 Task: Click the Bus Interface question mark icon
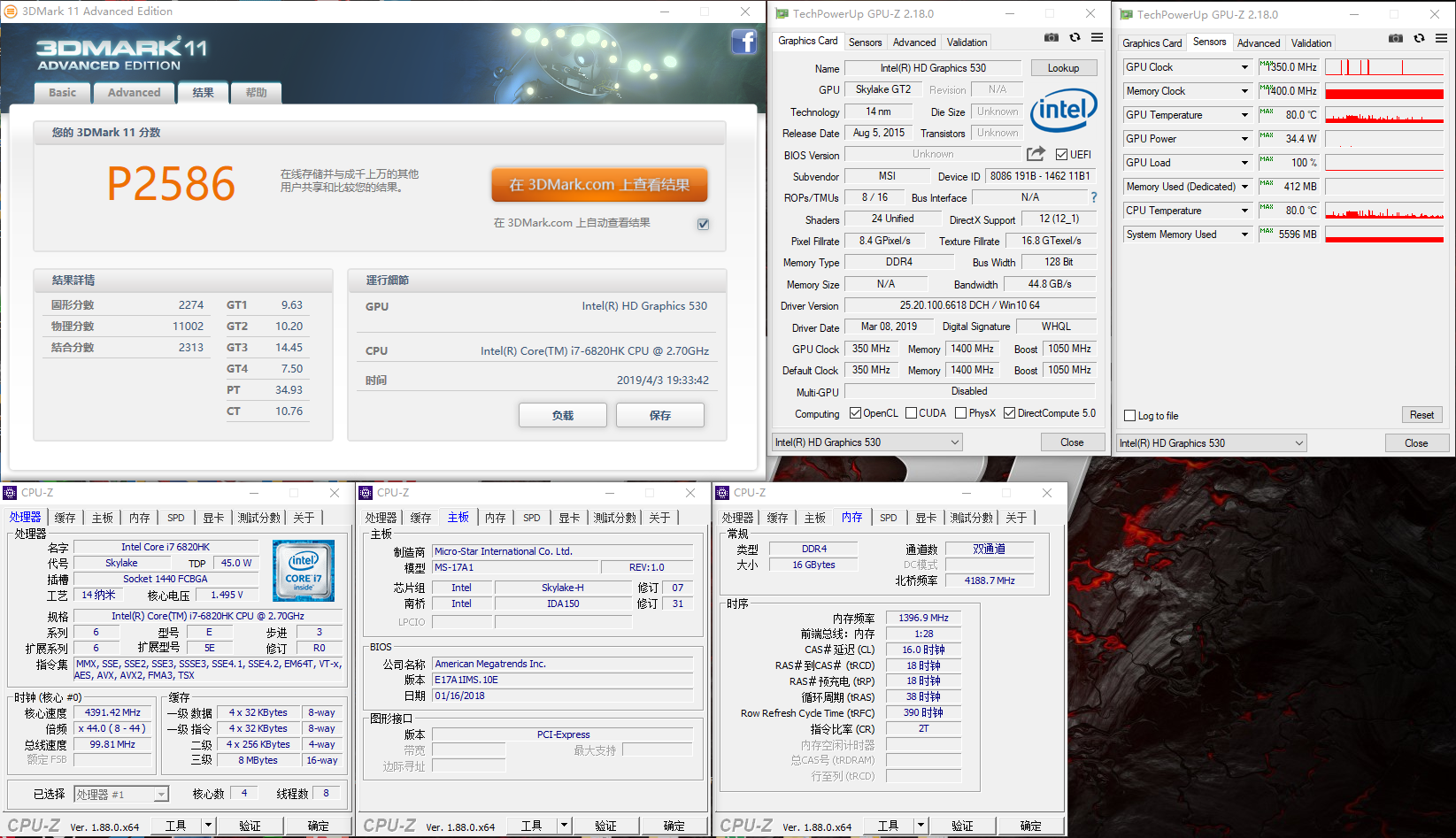(x=1094, y=197)
